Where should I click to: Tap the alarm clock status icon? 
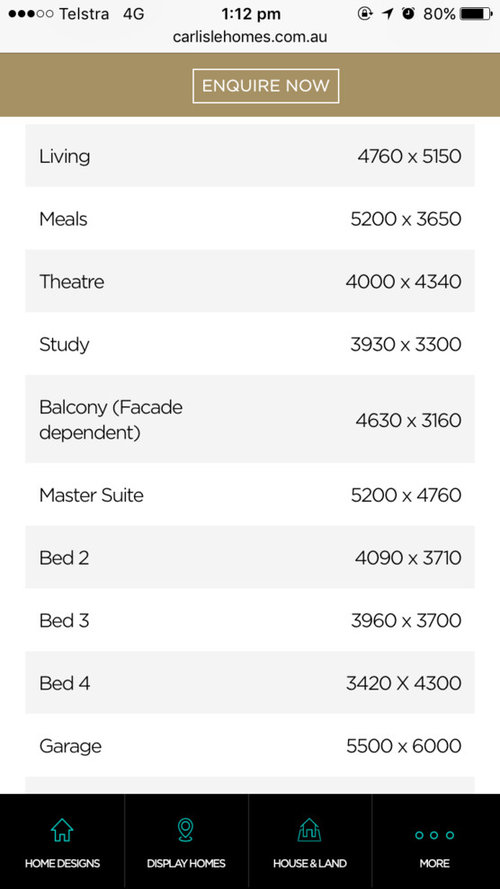[408, 14]
